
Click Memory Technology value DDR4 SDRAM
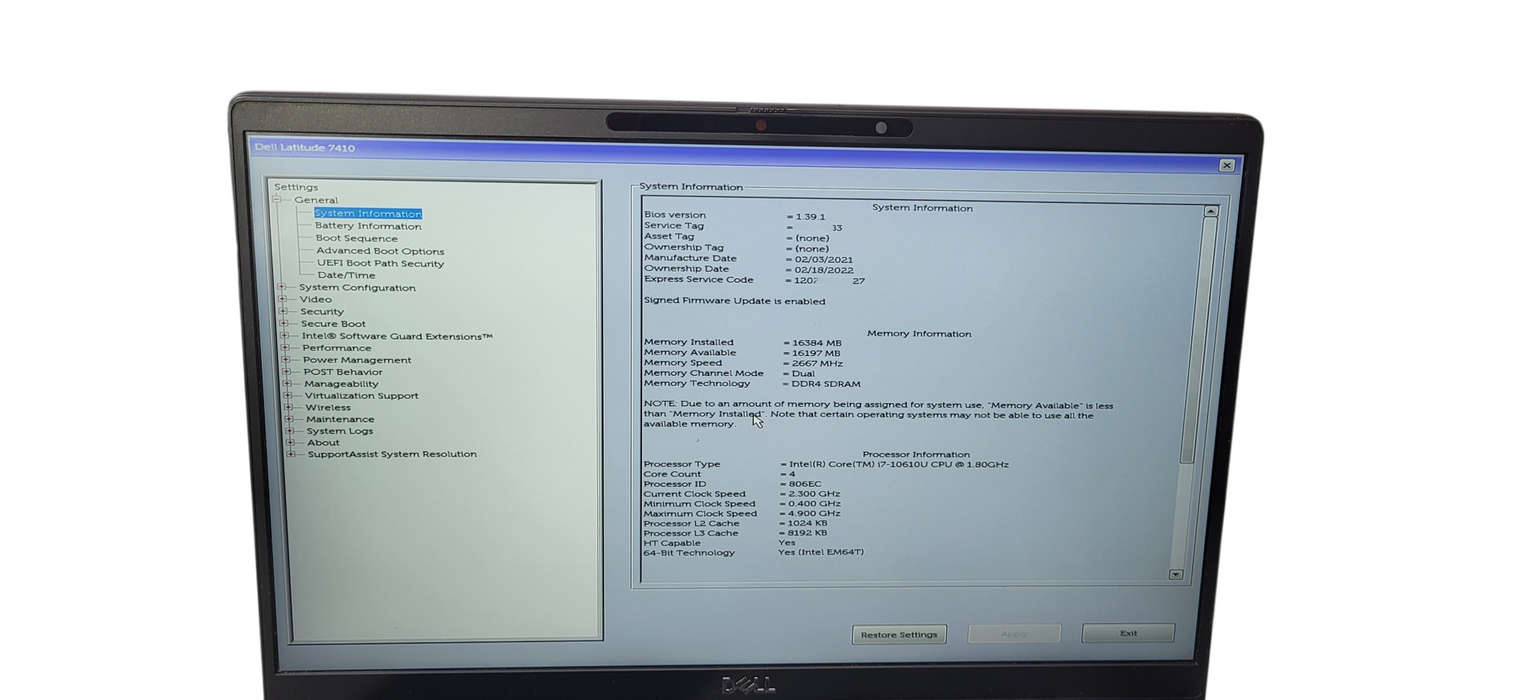tap(825, 384)
